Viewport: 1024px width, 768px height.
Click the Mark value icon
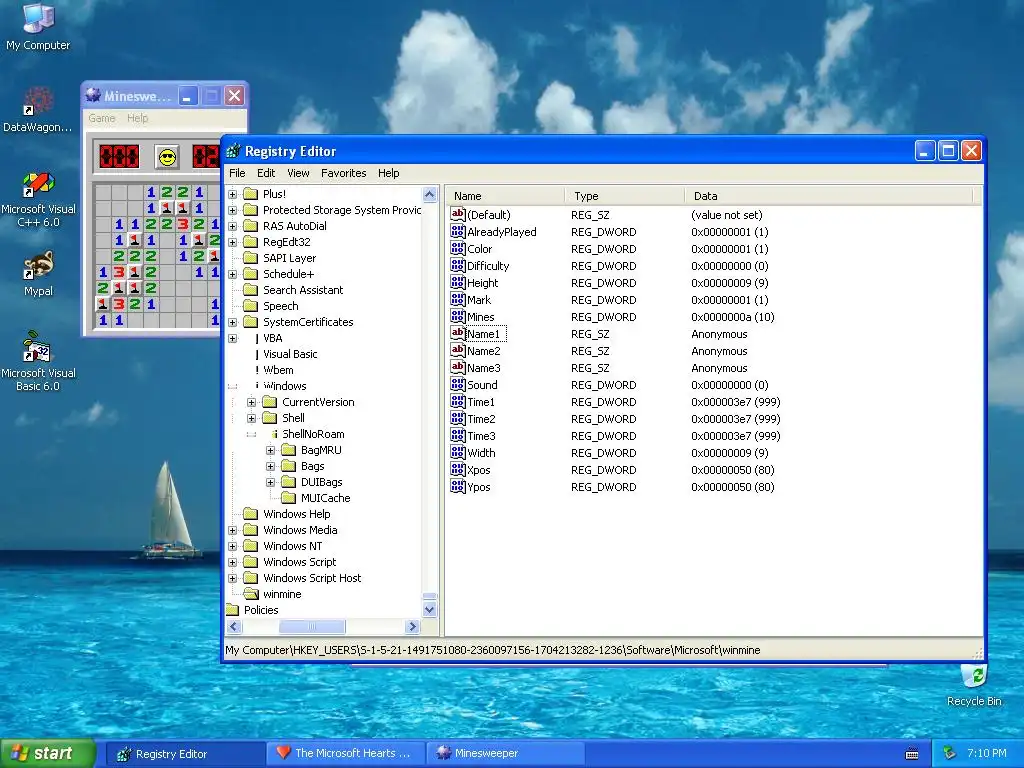tap(457, 299)
